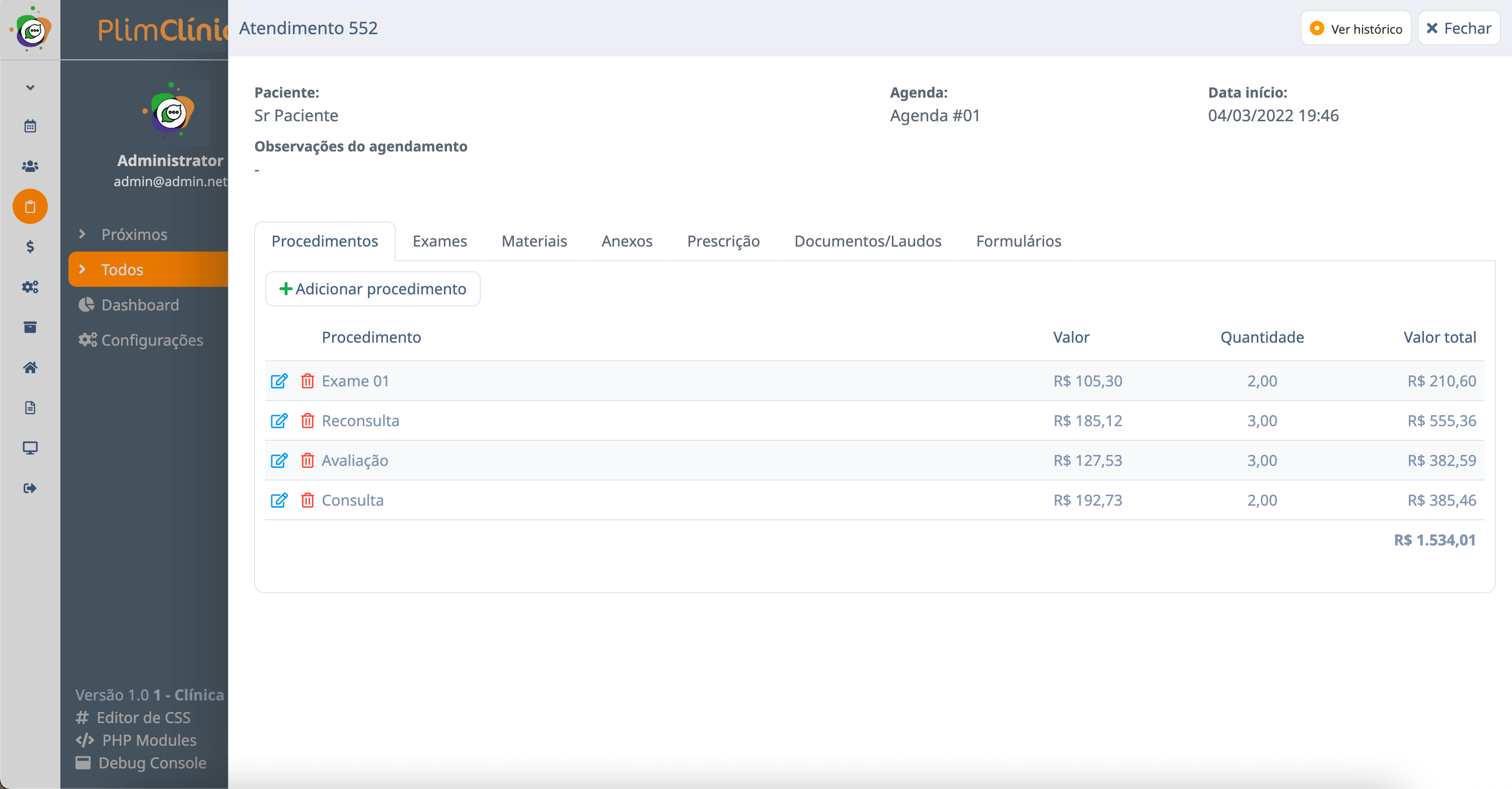Click the Fechar button
The width and height of the screenshot is (1512, 789).
[x=1459, y=28]
